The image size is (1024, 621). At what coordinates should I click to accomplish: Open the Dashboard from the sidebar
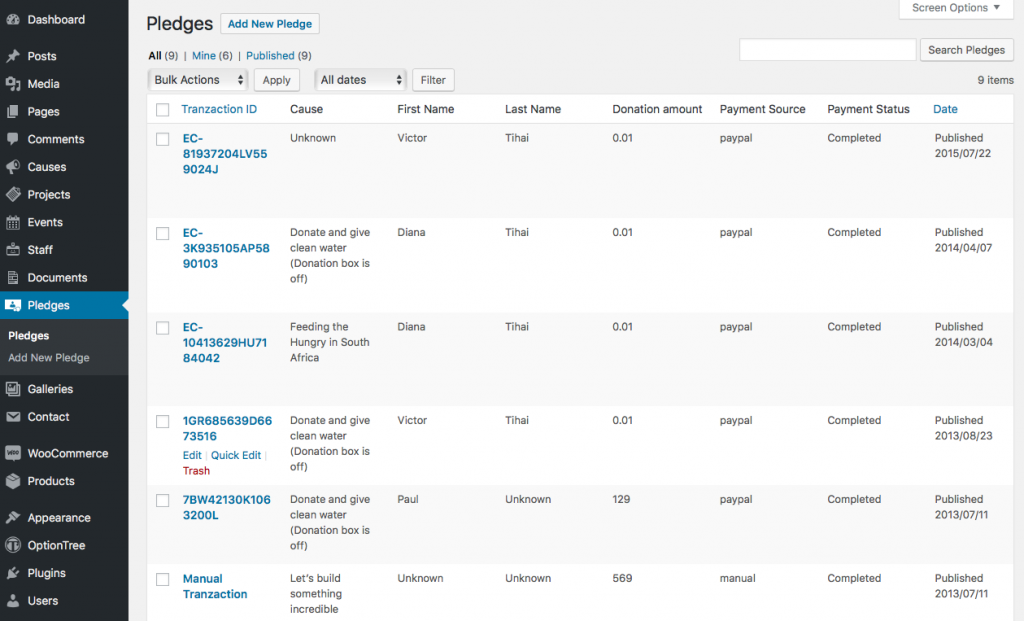(x=14, y=18)
